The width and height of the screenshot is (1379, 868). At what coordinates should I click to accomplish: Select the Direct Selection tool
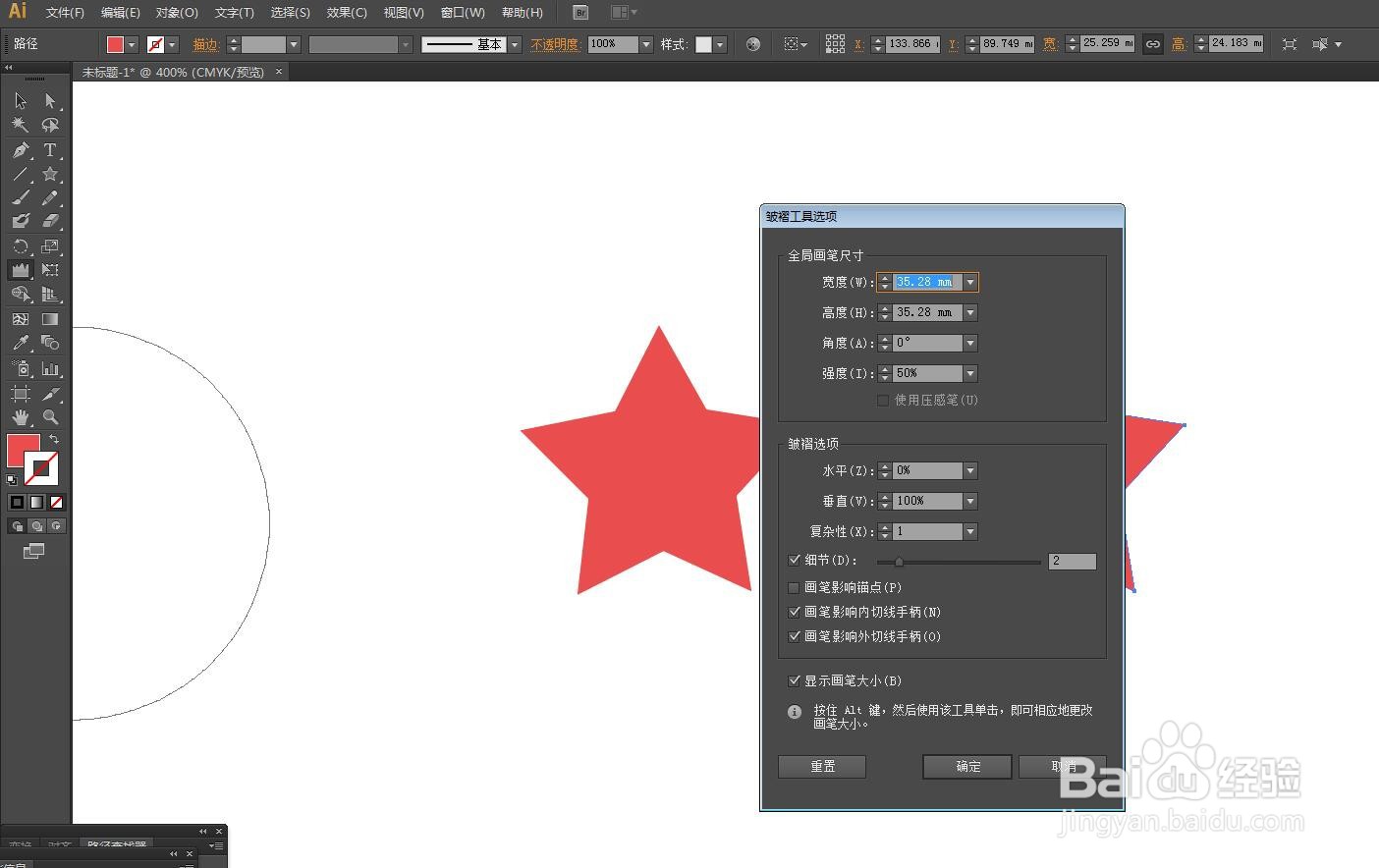[50, 101]
